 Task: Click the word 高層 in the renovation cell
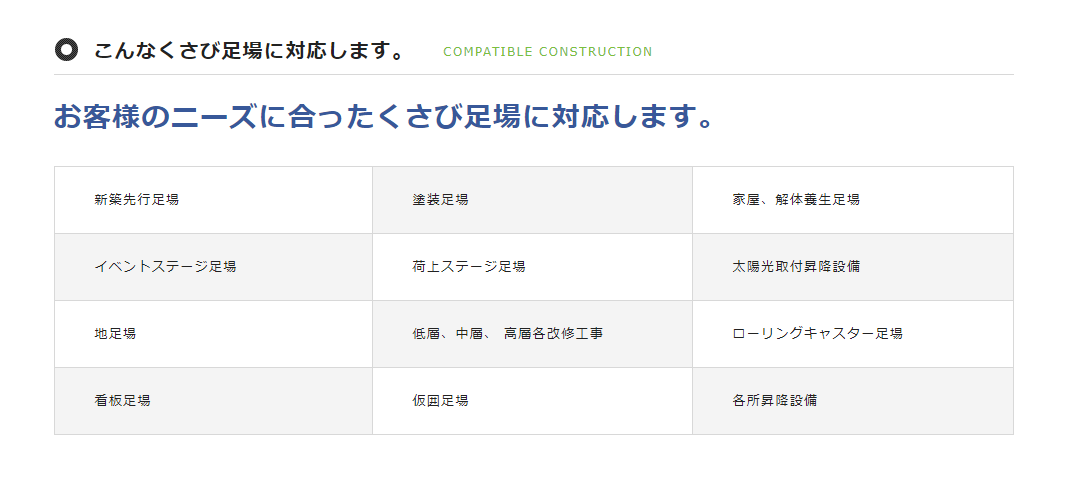pos(517,334)
